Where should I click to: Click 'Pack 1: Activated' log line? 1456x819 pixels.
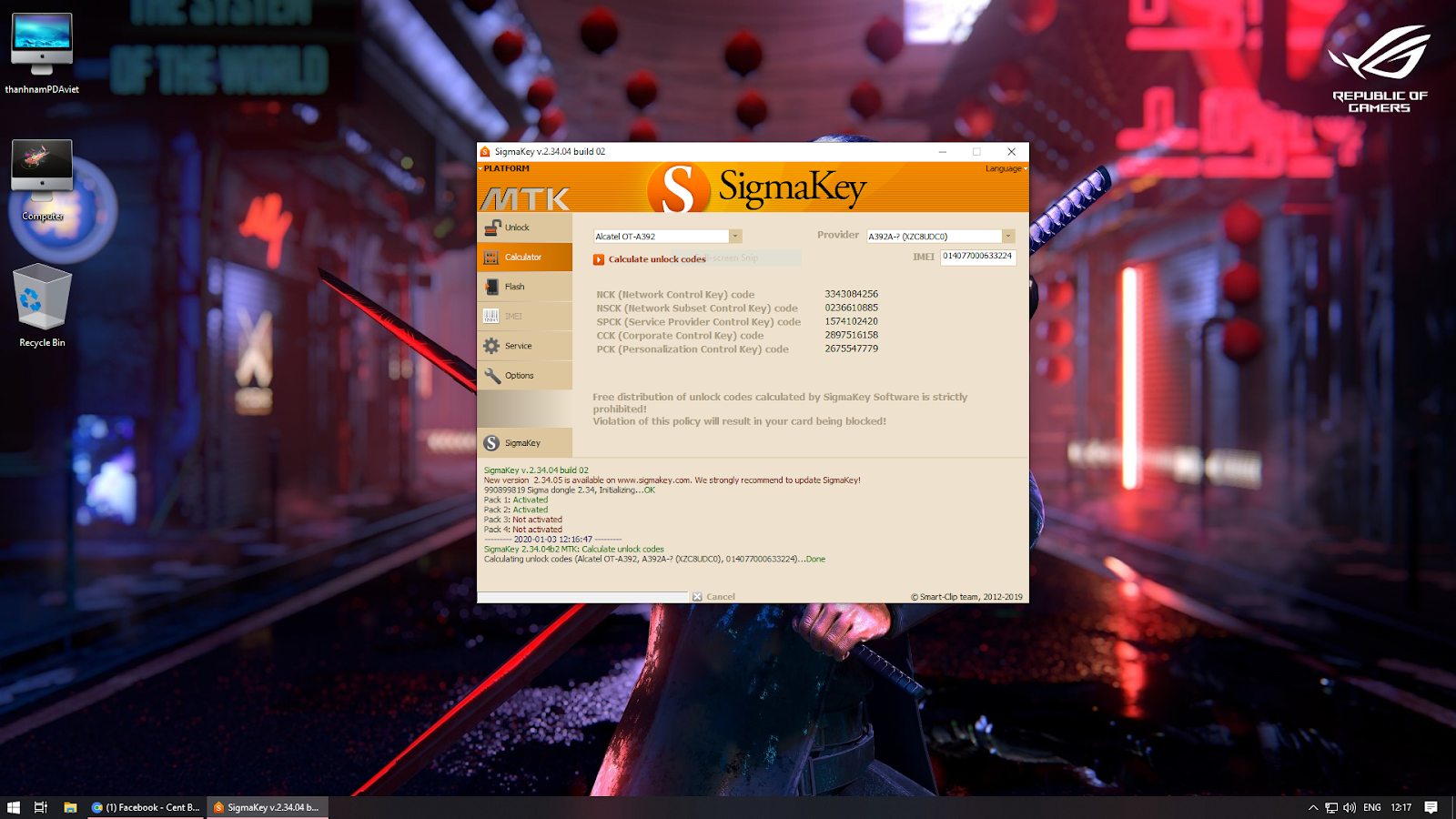point(516,500)
